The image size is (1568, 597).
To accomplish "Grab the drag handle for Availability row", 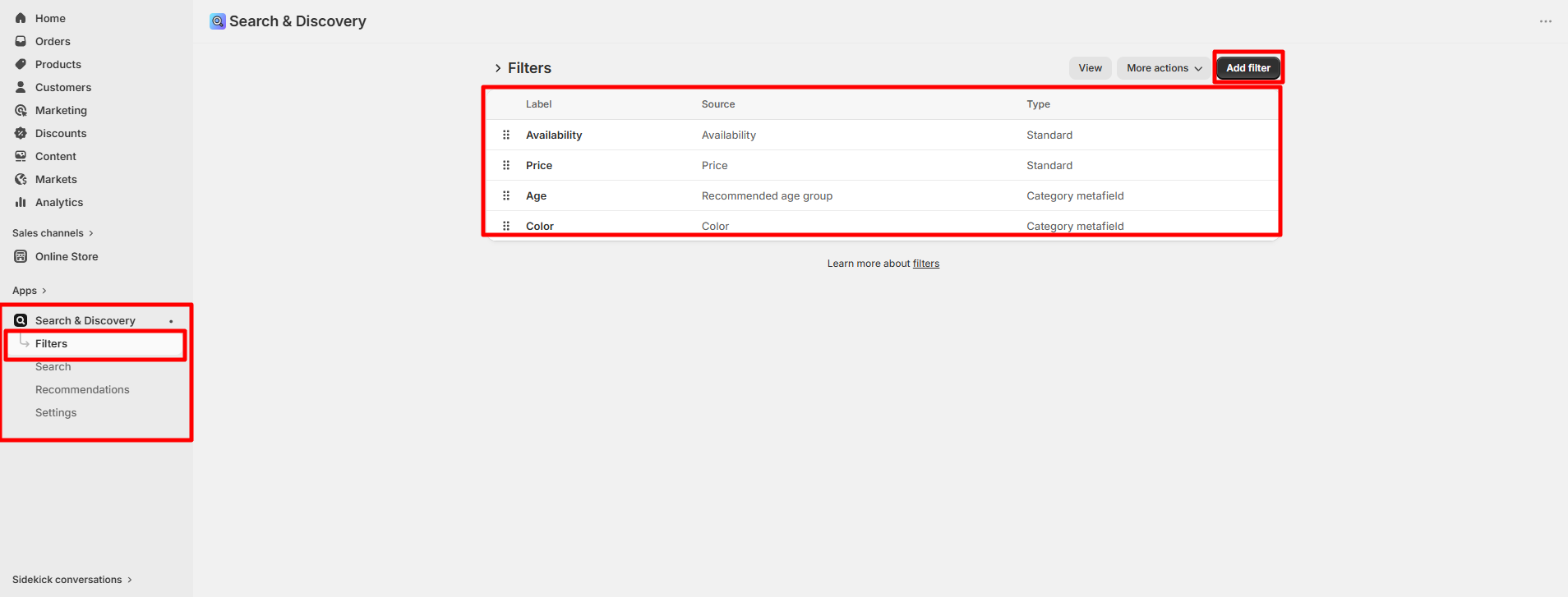I will tap(506, 135).
